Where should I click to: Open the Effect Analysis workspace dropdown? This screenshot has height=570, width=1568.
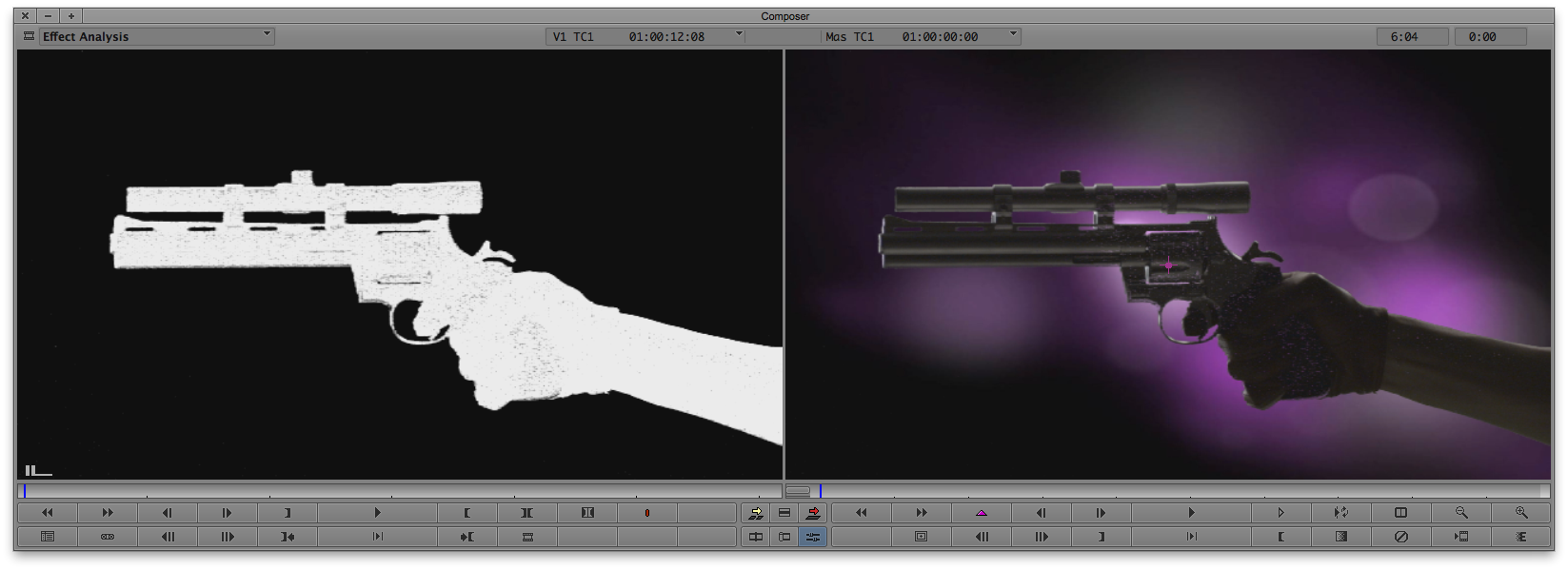click(x=156, y=36)
